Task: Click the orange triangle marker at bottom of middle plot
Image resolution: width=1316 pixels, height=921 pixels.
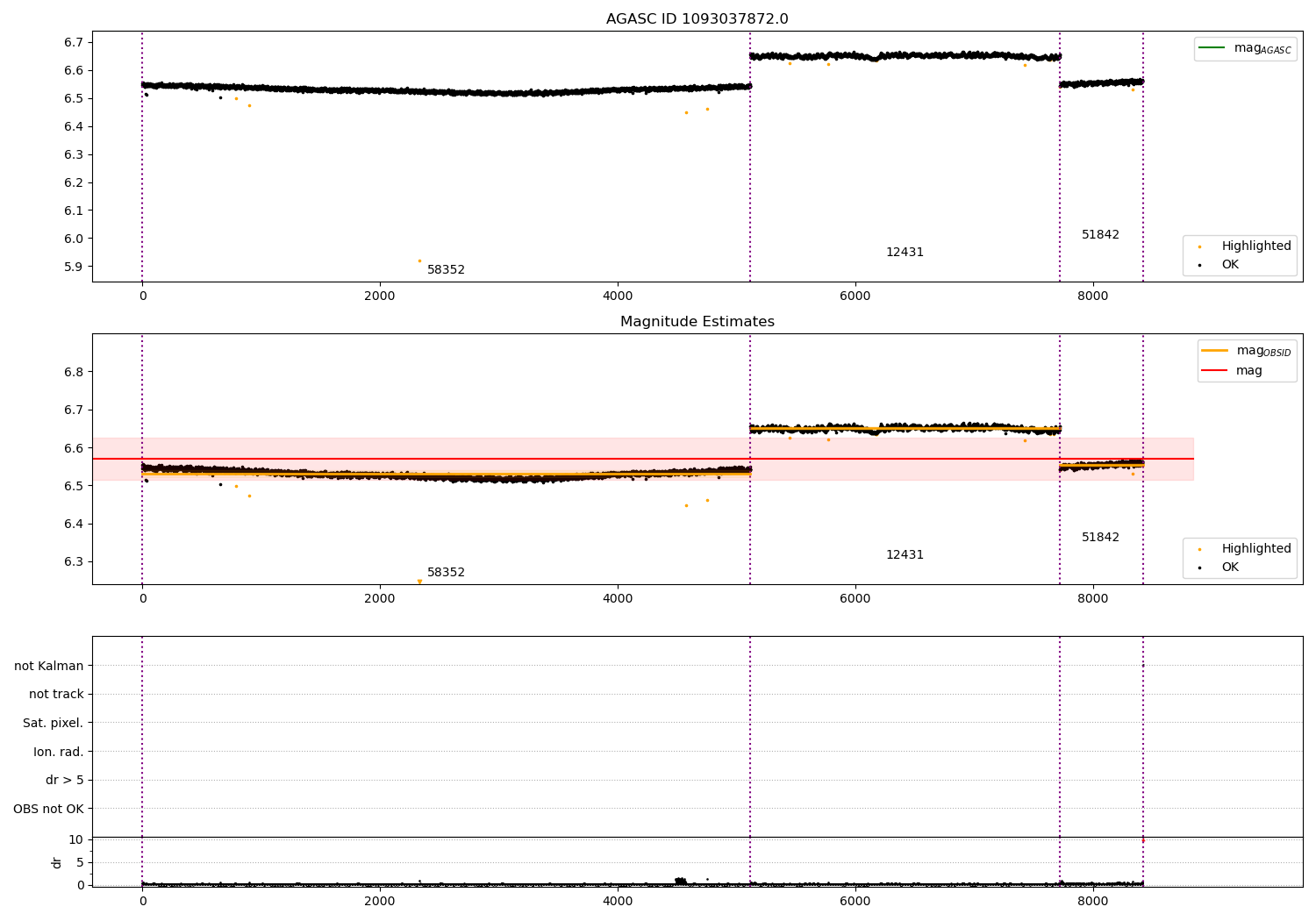Action: (x=419, y=581)
